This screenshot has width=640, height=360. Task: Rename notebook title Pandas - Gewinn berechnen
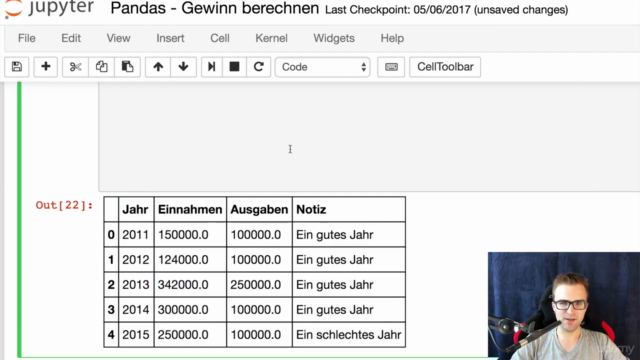click(215, 8)
